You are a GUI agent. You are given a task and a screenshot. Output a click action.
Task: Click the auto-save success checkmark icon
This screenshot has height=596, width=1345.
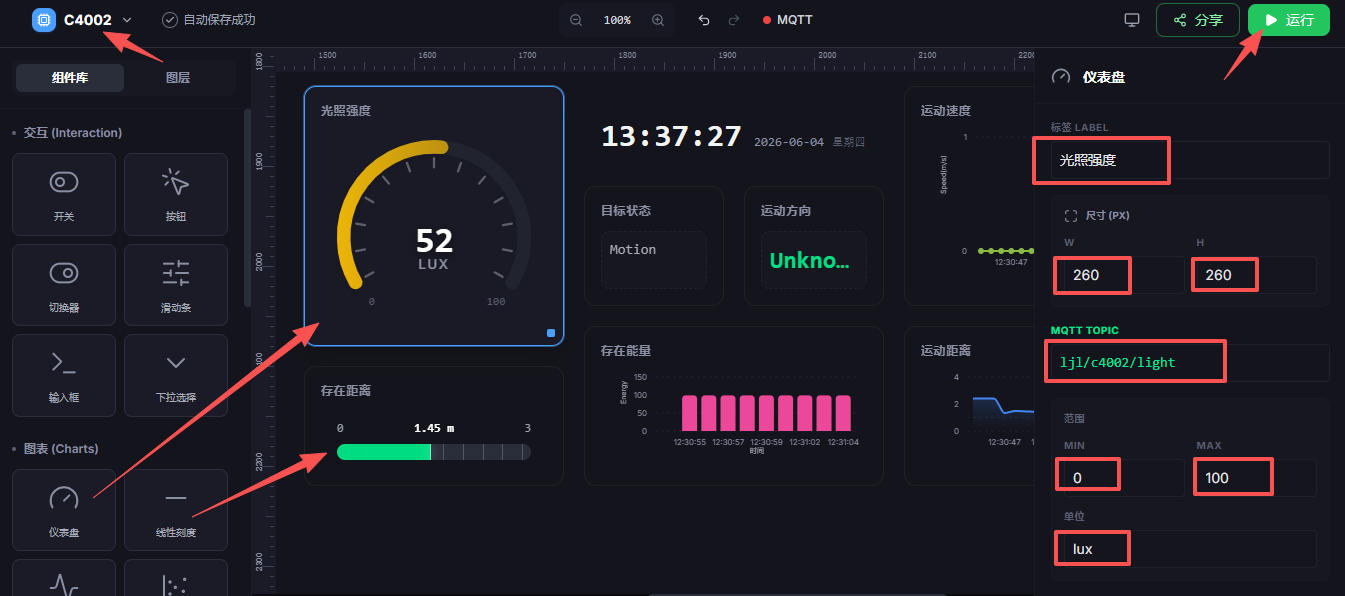170,20
